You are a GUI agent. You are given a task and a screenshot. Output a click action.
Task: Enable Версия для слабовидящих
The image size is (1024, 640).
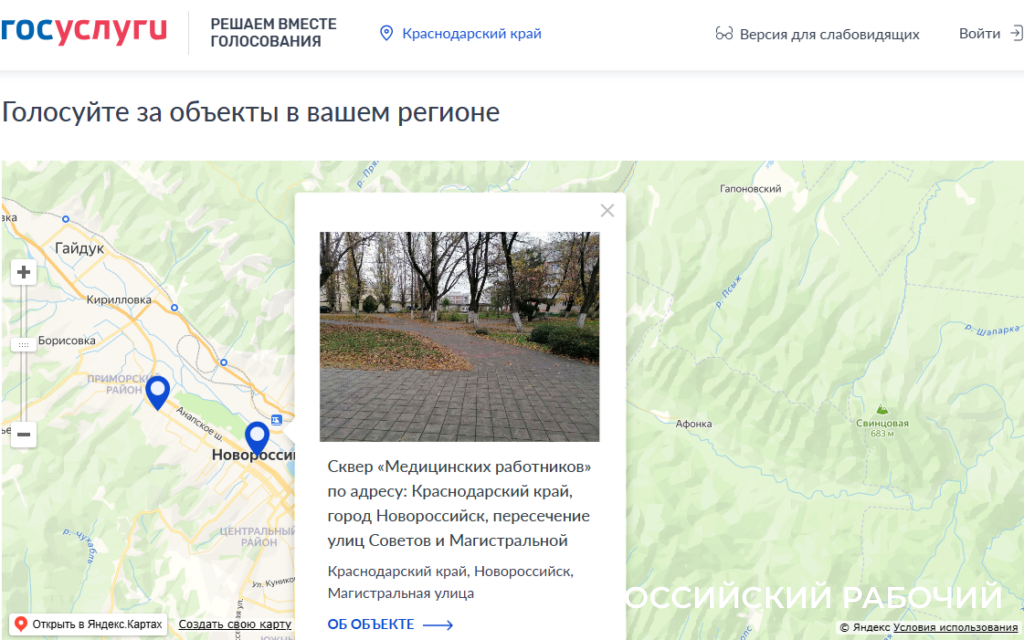tap(829, 34)
